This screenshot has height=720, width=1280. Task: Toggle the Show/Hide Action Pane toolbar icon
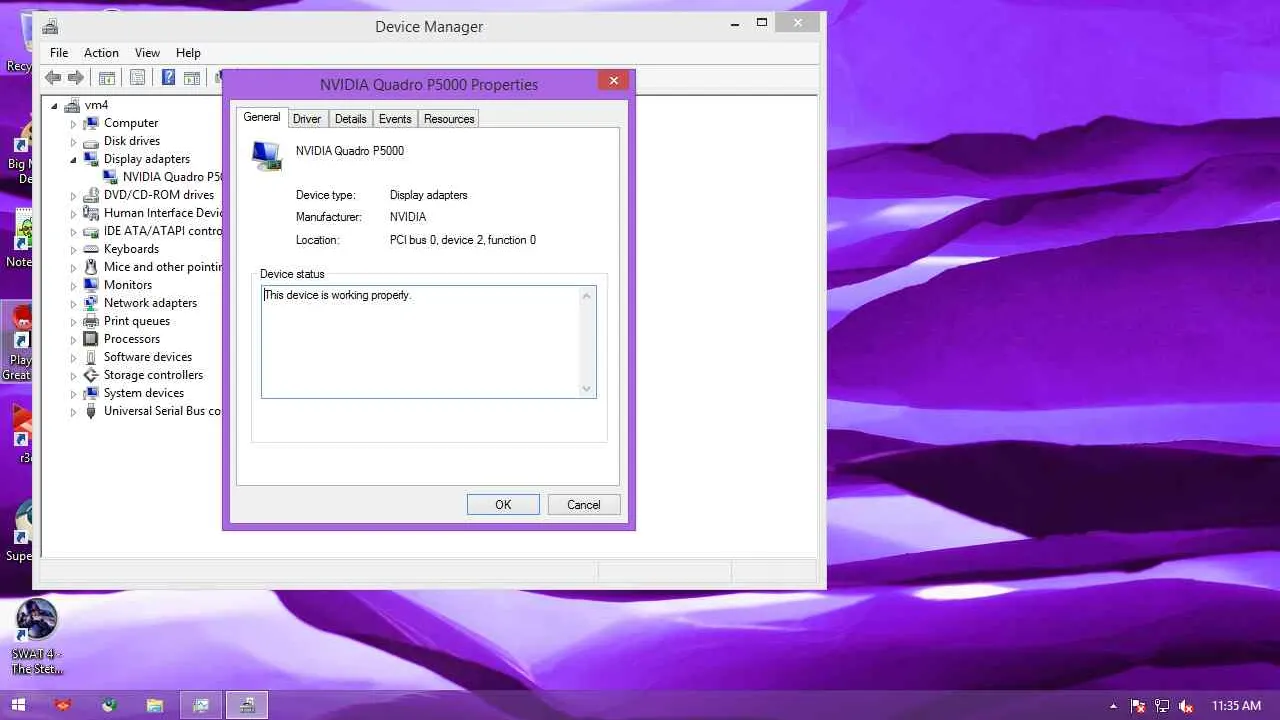click(x=192, y=78)
